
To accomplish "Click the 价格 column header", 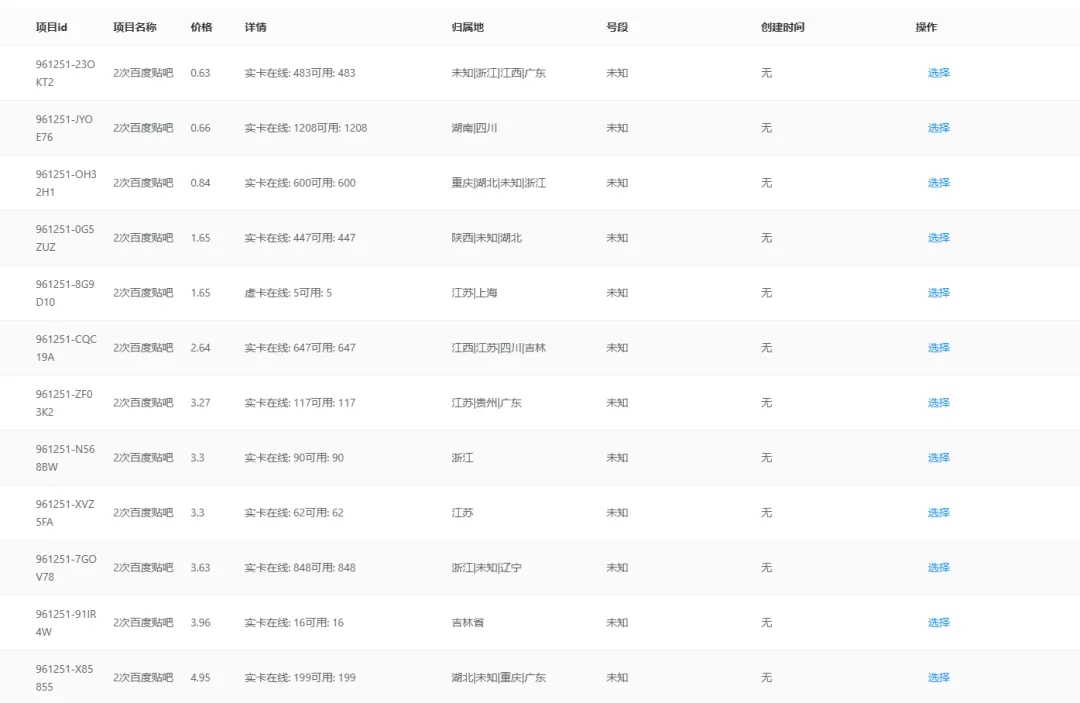I will (x=201, y=27).
